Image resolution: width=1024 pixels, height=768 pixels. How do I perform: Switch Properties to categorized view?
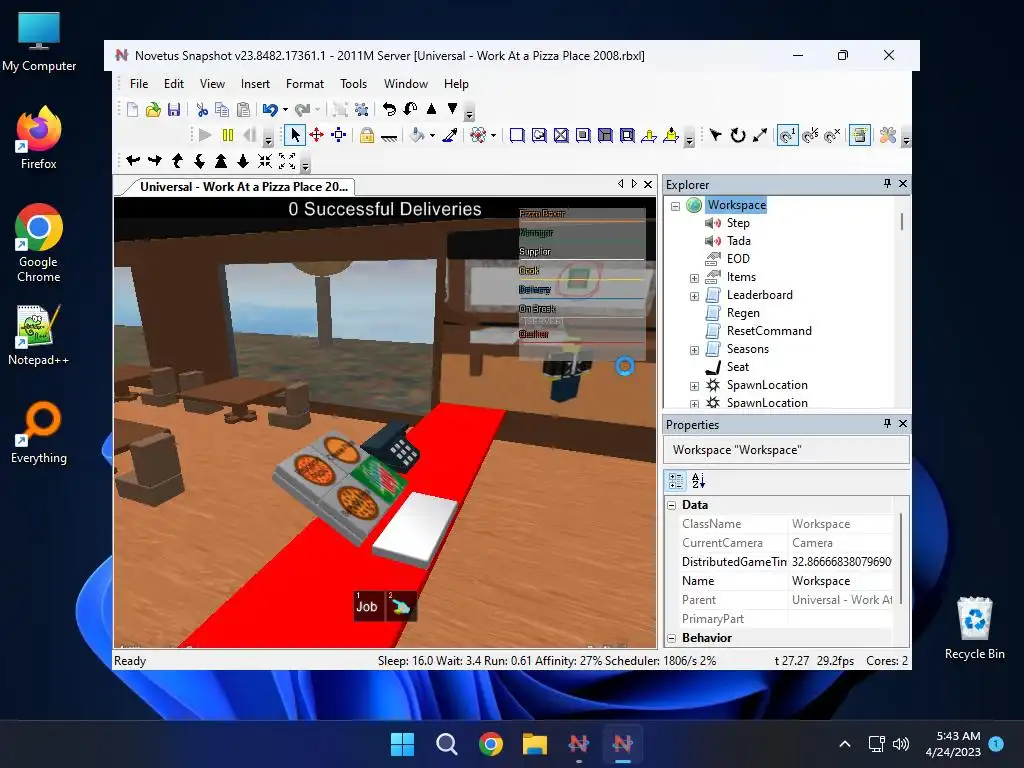pyautogui.click(x=676, y=481)
